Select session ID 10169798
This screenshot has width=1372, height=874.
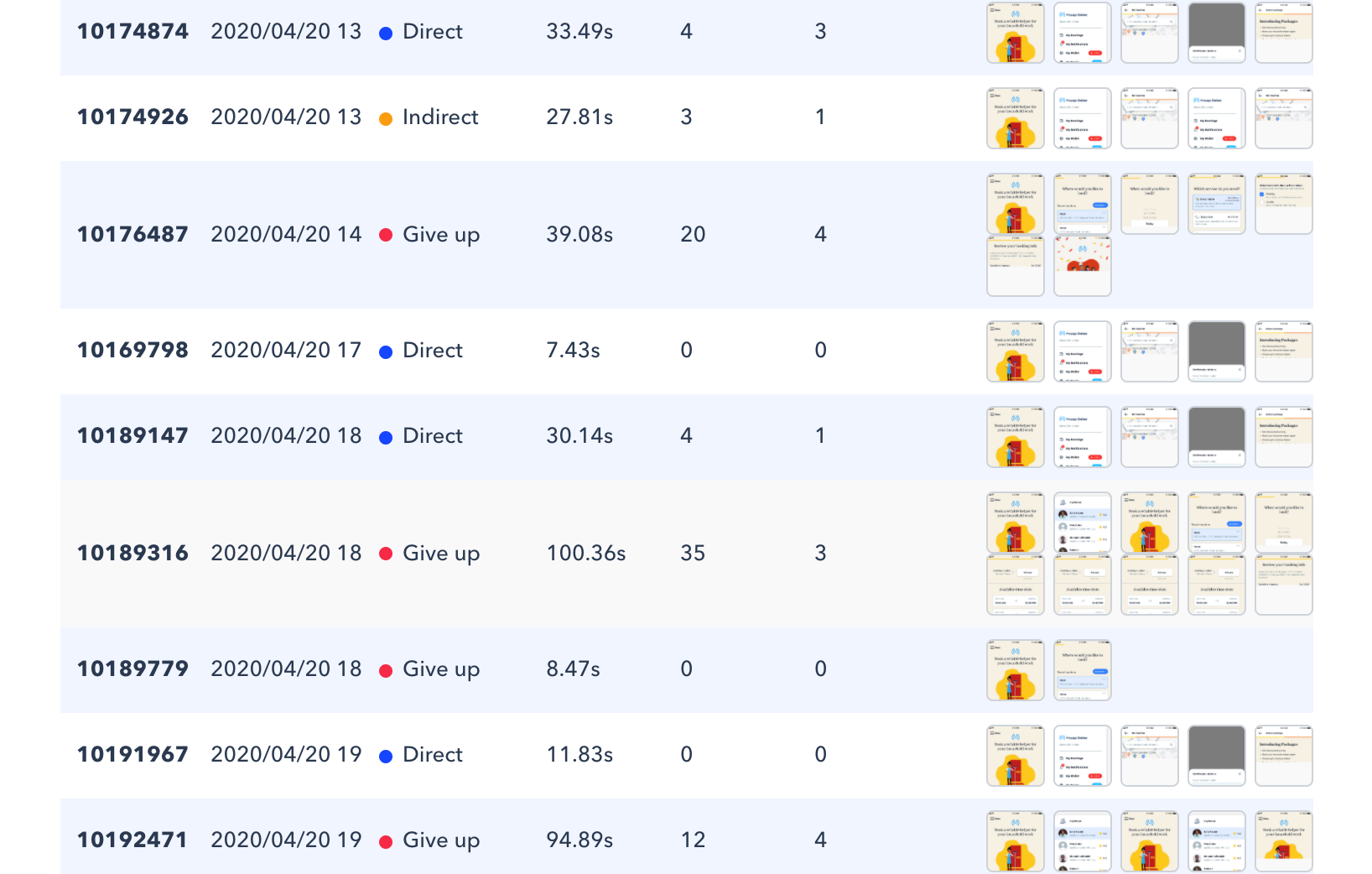tap(133, 351)
